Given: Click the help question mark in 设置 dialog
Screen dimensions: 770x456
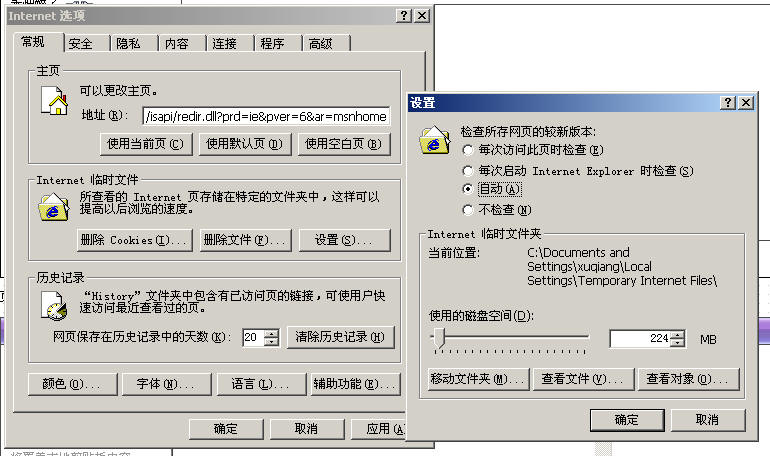Looking at the screenshot, I should tap(728, 103).
